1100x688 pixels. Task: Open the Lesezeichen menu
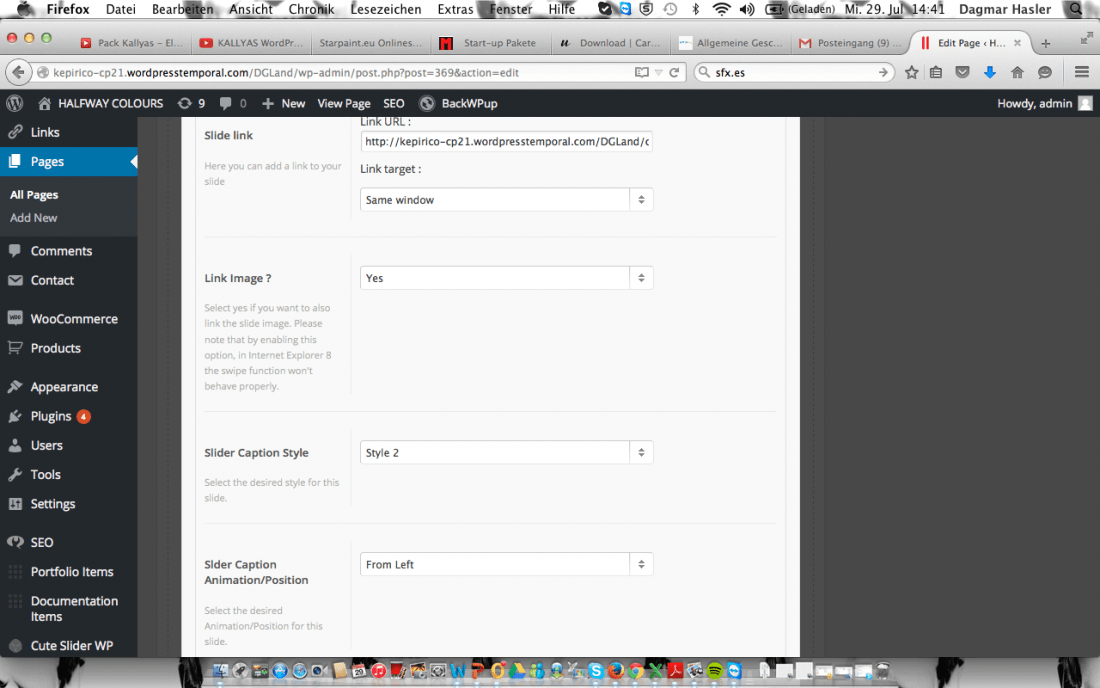[x=386, y=9]
